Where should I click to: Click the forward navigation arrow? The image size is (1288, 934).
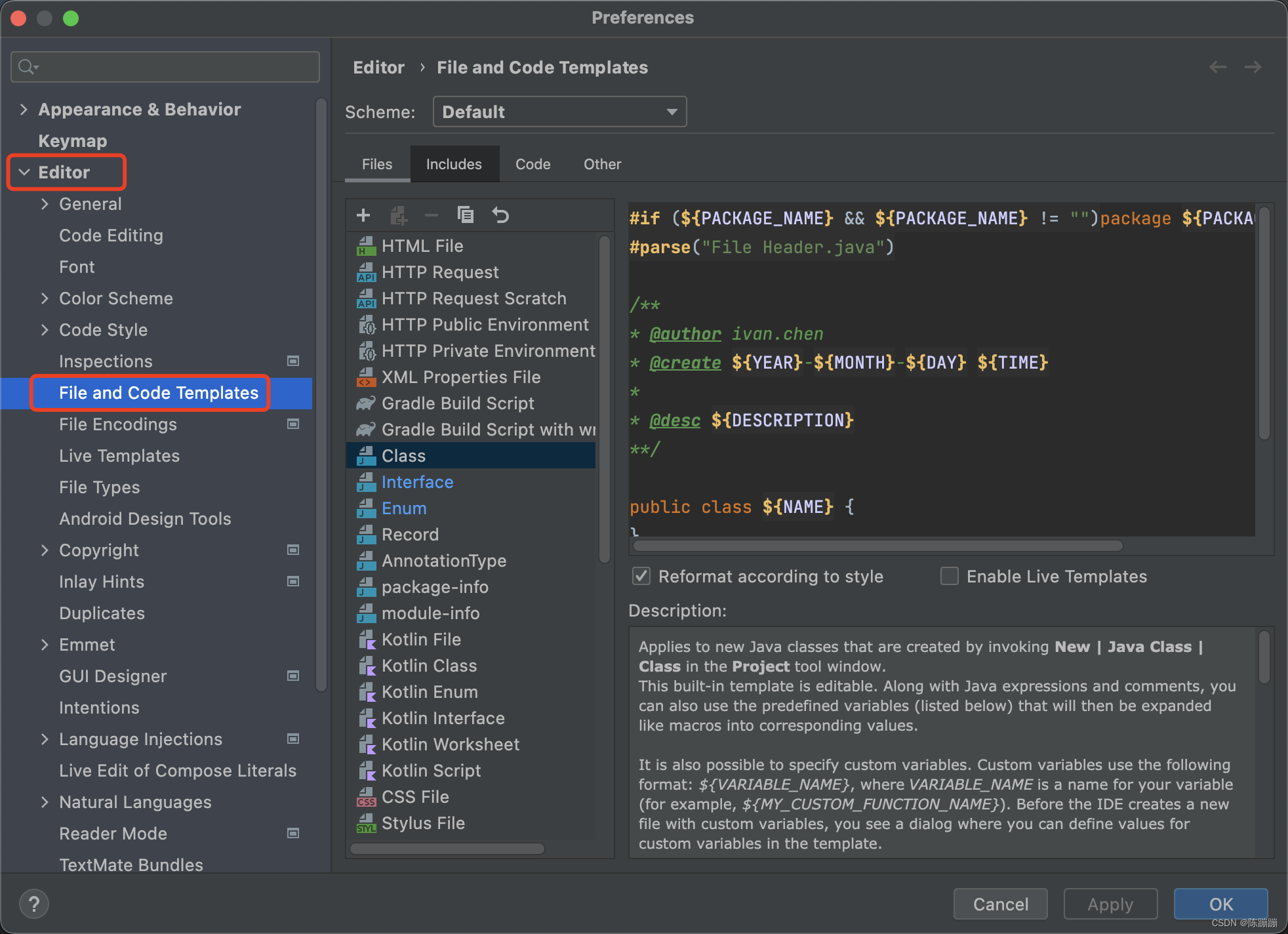point(1253,67)
